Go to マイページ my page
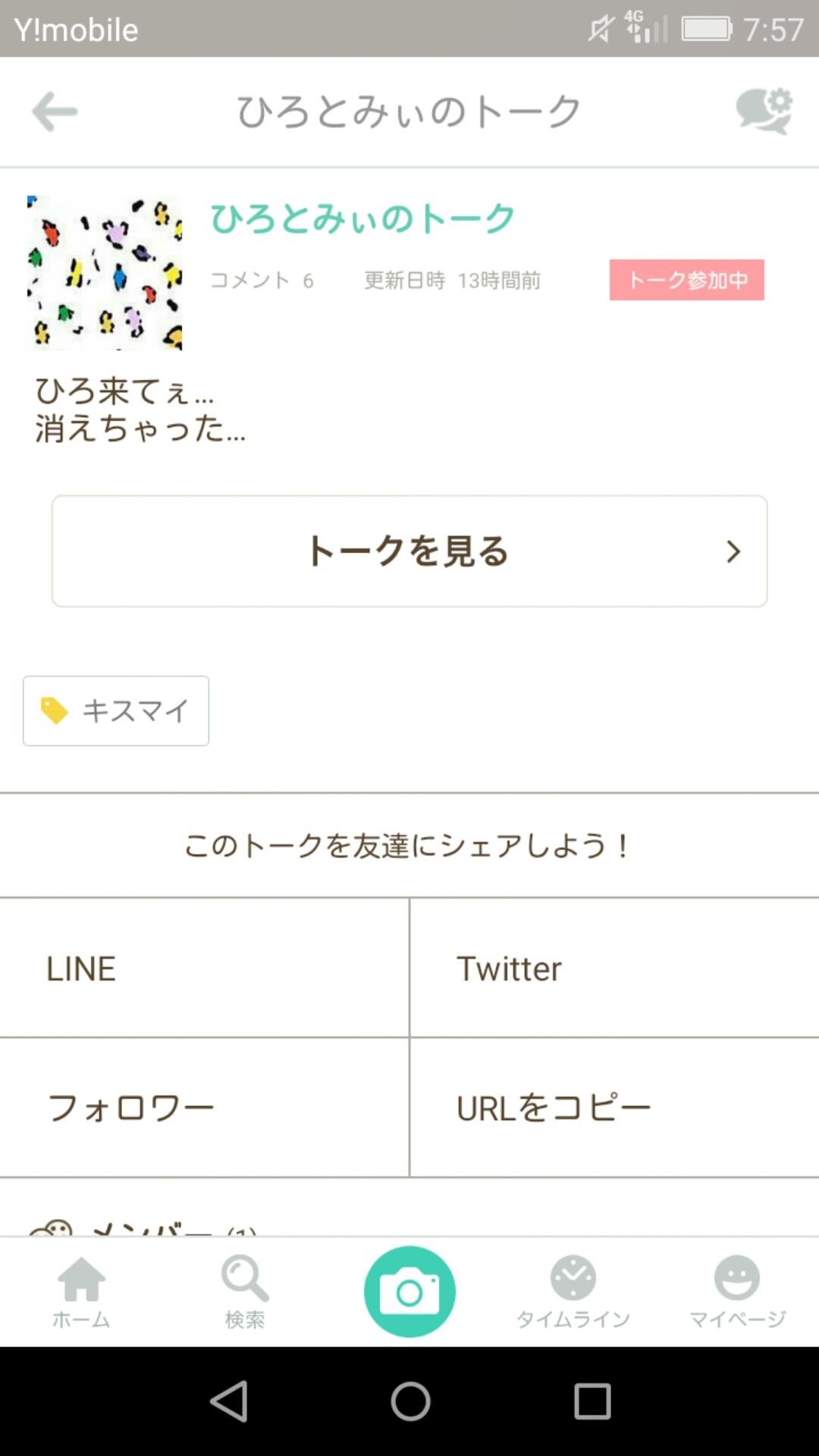 736,1291
